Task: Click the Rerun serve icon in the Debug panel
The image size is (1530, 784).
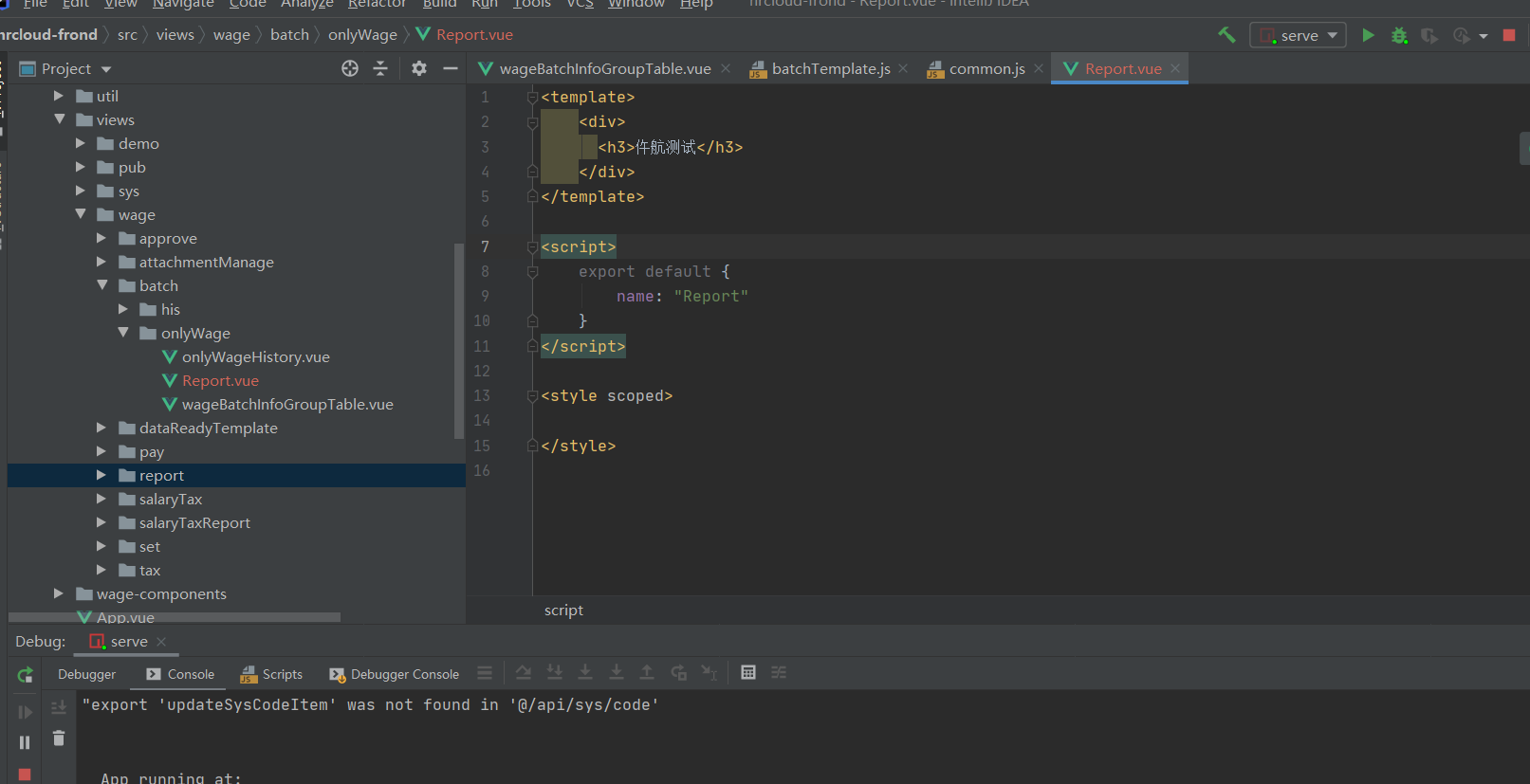Action: (x=26, y=675)
